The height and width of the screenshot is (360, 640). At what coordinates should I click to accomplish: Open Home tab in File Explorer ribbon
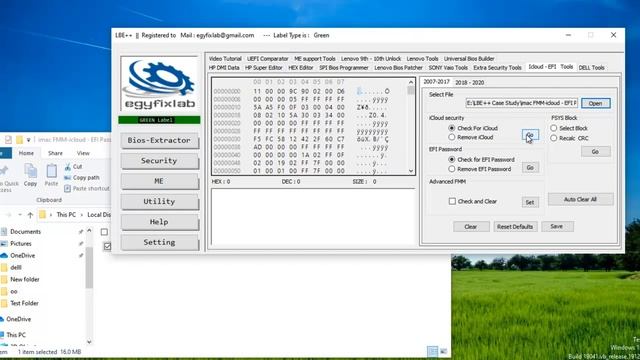click(26, 153)
